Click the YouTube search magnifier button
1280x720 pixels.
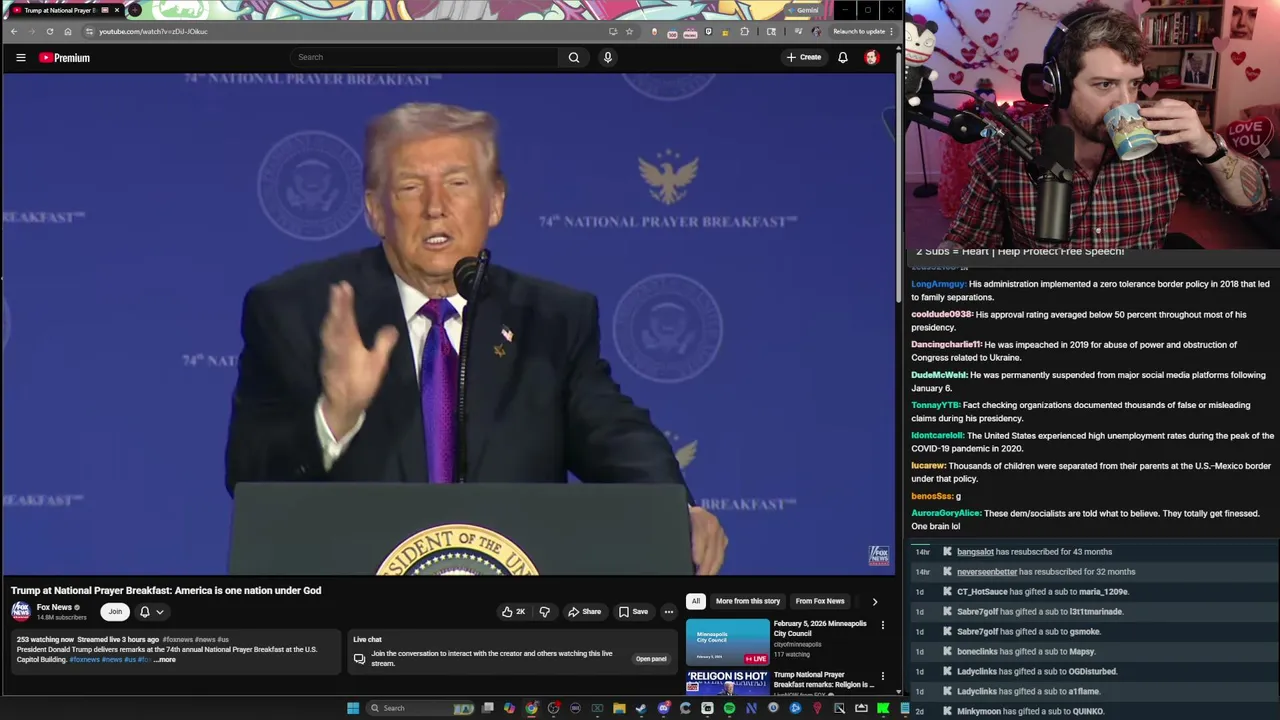[x=574, y=57]
